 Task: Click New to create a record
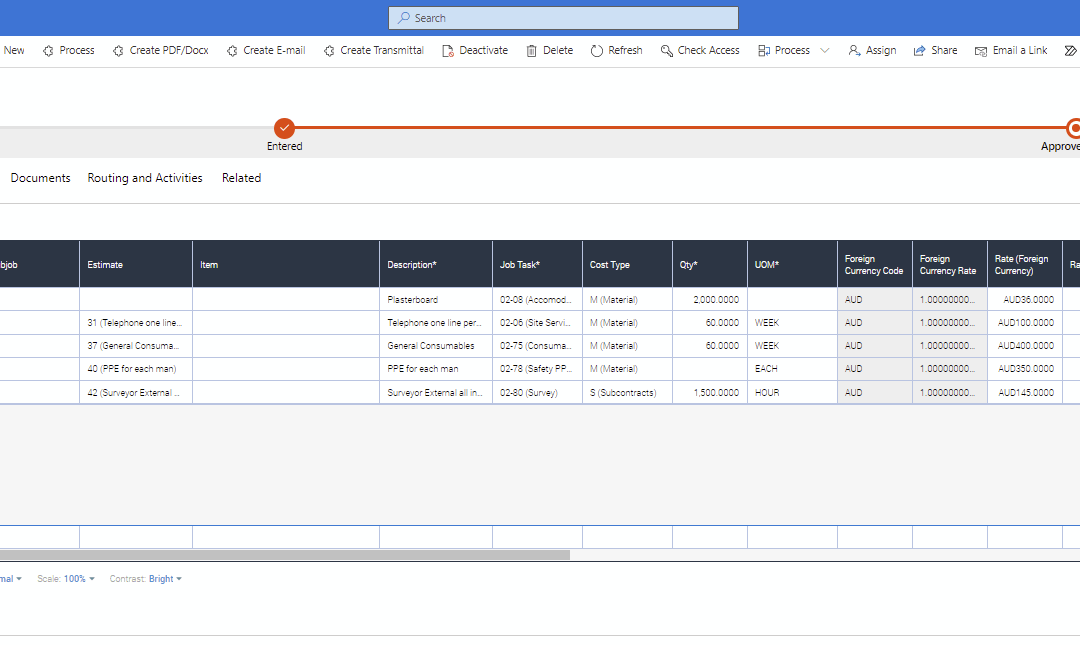13,50
